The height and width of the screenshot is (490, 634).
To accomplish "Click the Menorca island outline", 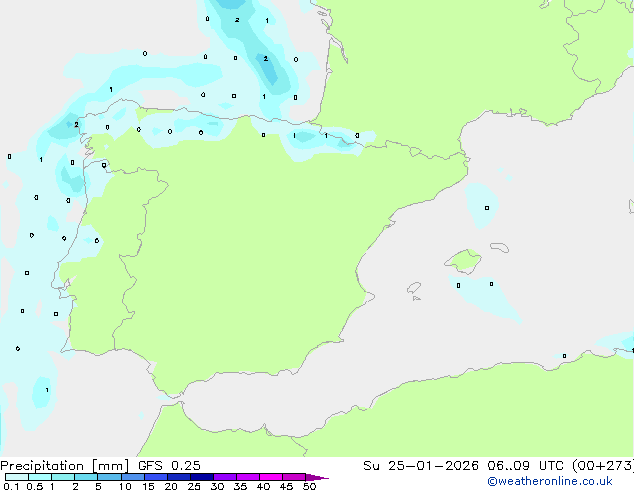I will point(499,247).
